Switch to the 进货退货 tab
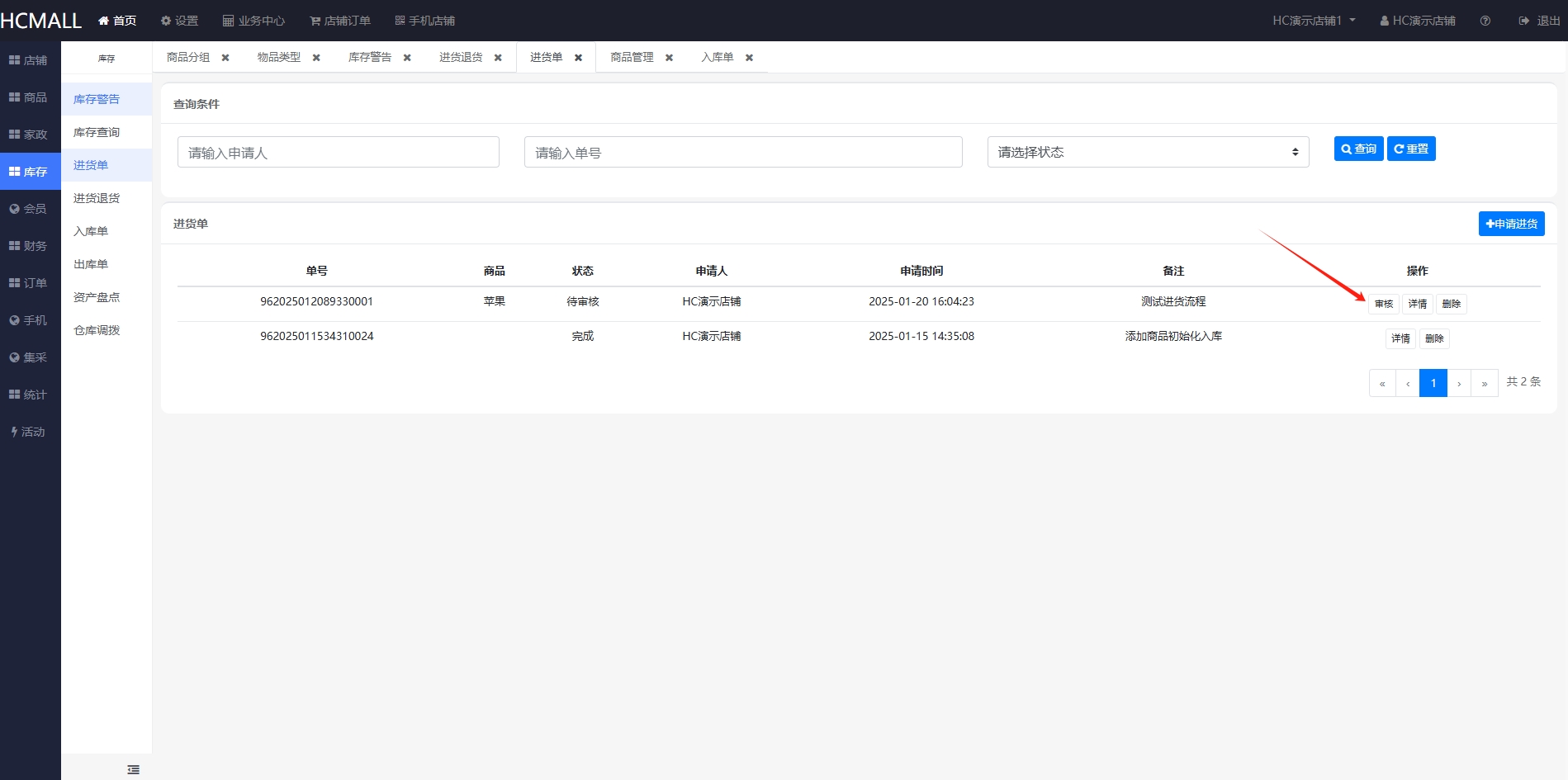Image resolution: width=1568 pixels, height=780 pixels. coord(461,57)
